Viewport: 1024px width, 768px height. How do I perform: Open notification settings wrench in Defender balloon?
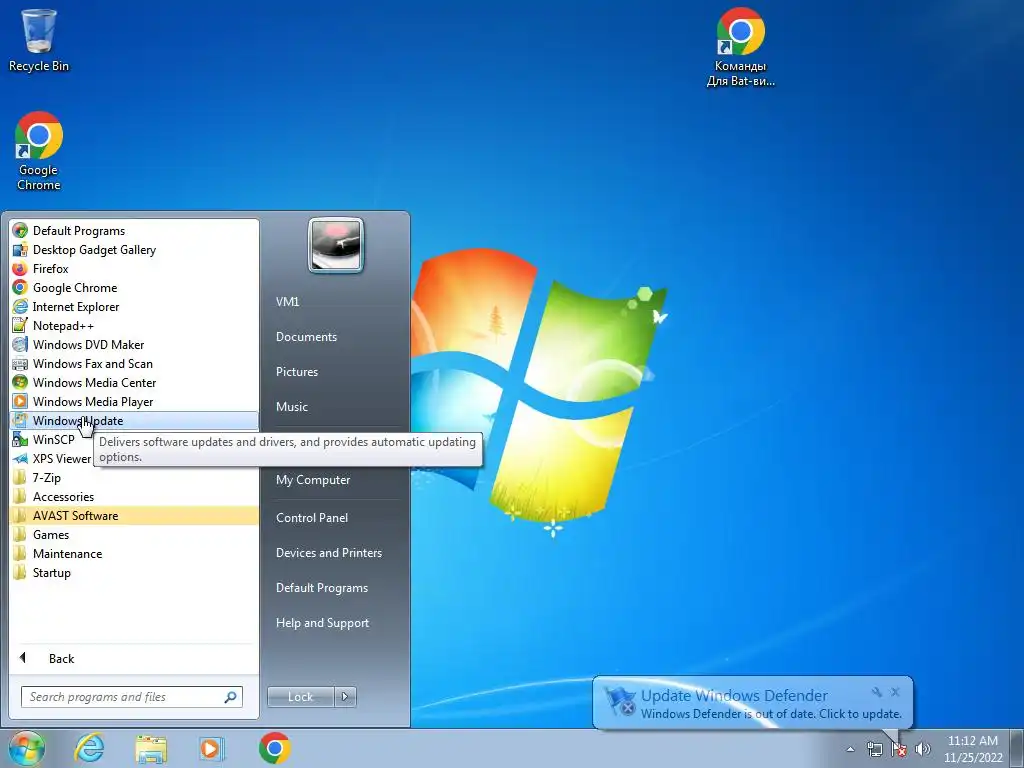877,692
